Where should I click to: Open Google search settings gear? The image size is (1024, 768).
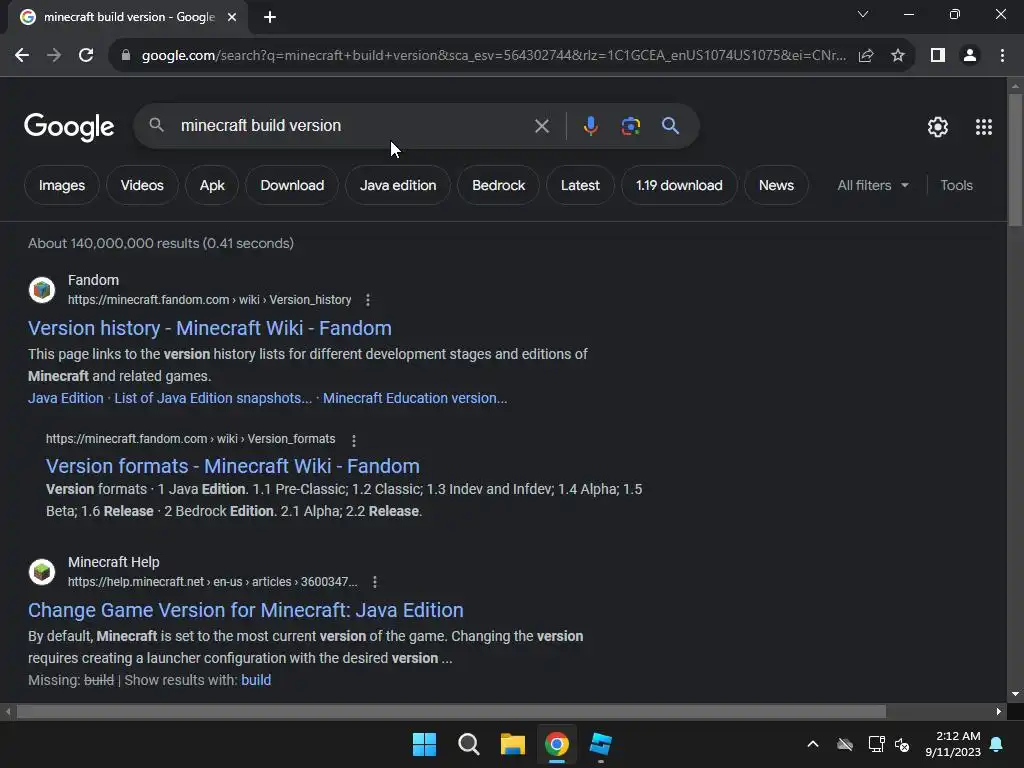point(938,127)
